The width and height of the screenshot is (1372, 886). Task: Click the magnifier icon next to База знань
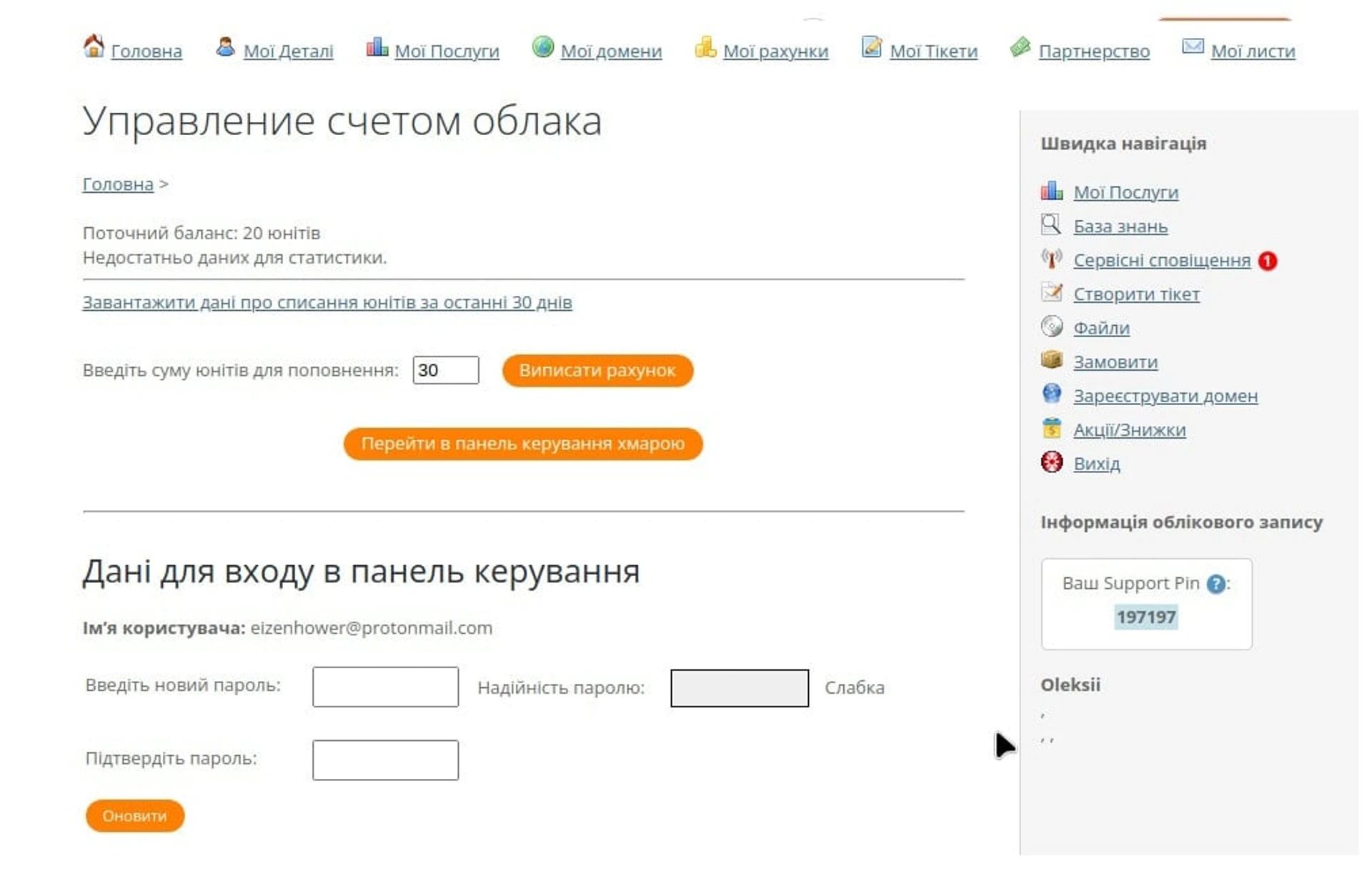(1051, 225)
